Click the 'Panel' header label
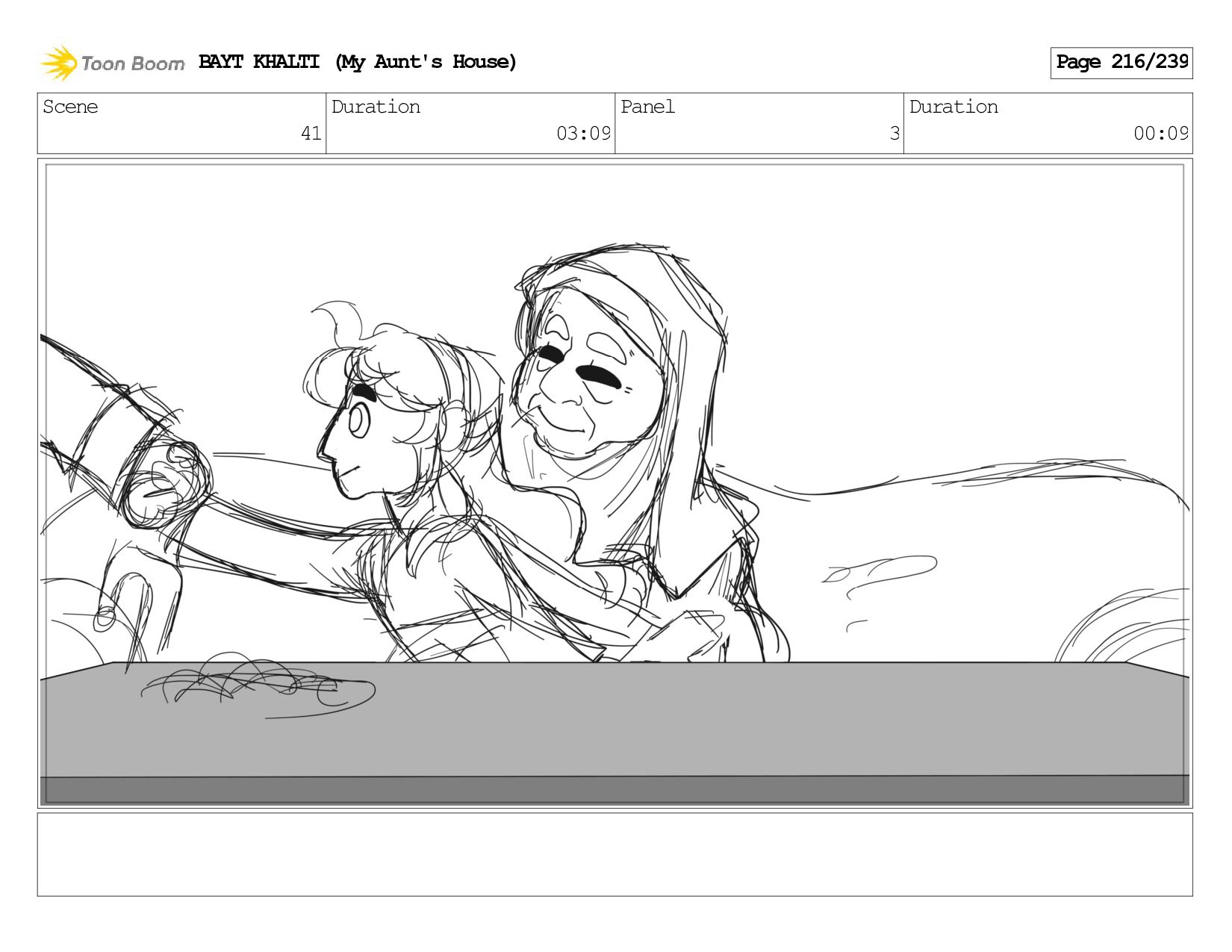The width and height of the screenshot is (1232, 952). pyautogui.click(x=647, y=107)
